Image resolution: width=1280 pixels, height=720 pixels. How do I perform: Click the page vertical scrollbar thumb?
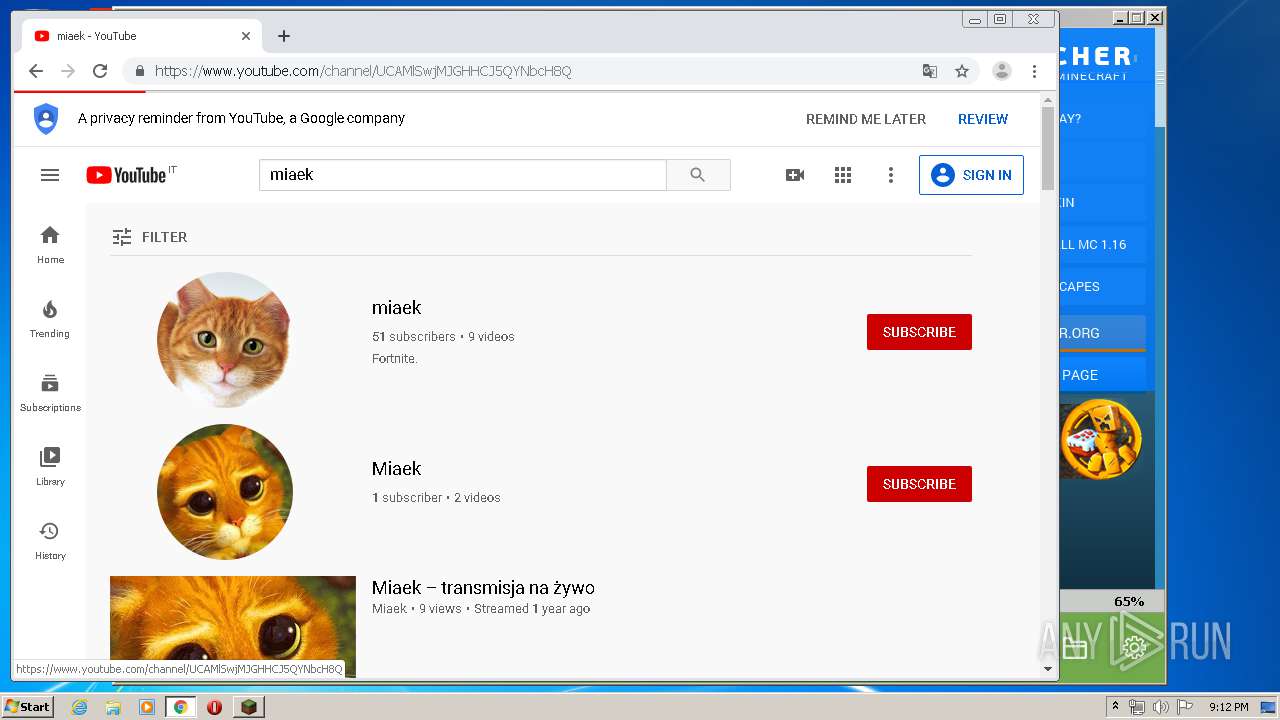click(x=1048, y=148)
